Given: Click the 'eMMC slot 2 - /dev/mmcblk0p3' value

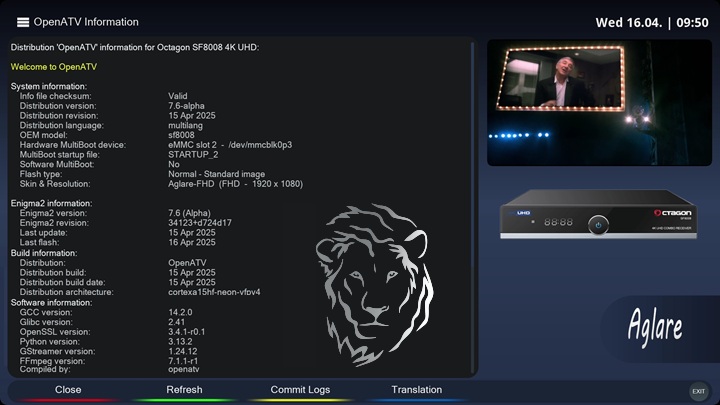Looking at the screenshot, I should coord(230,145).
